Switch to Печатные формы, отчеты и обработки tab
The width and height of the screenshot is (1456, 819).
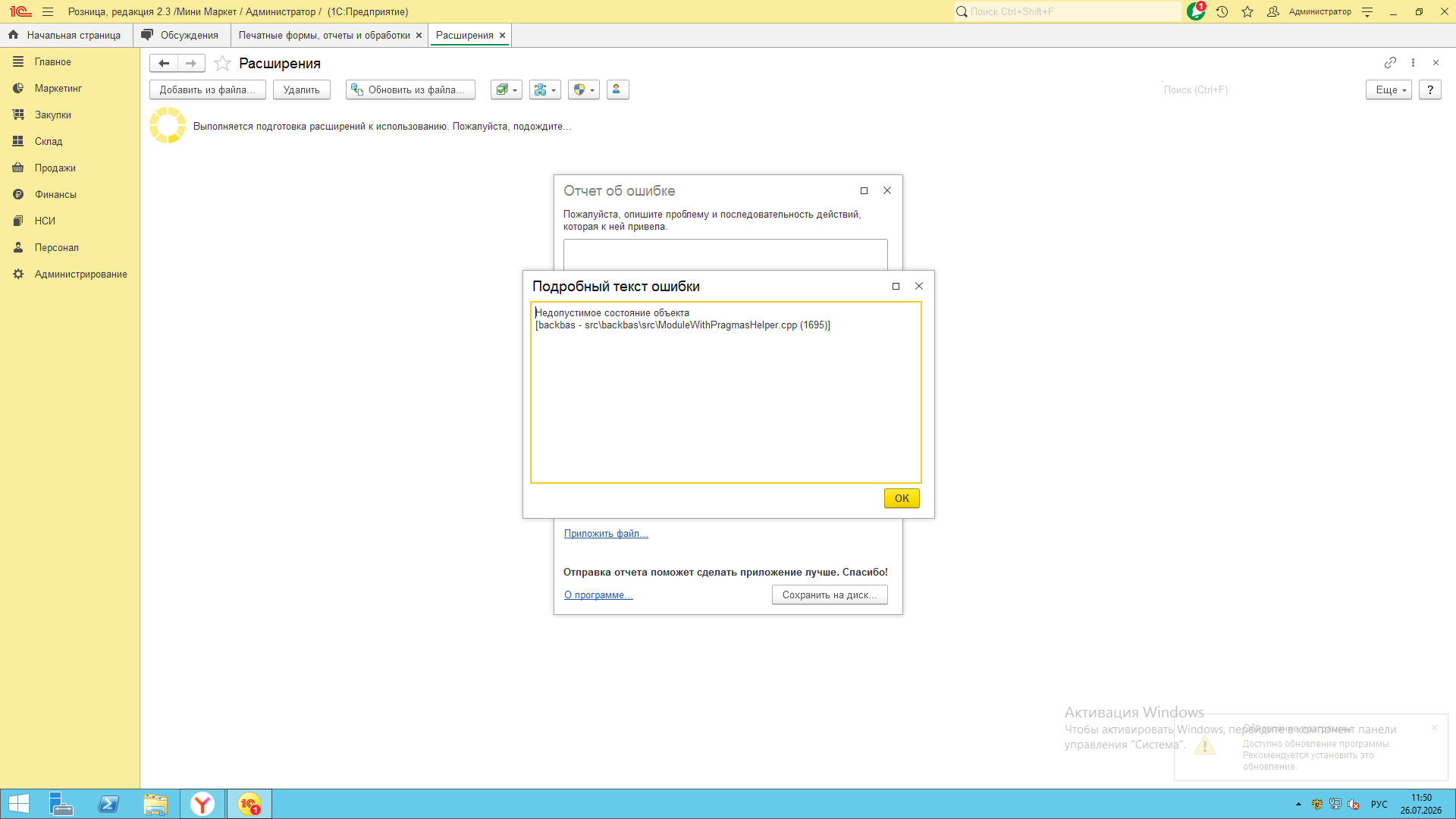tap(324, 35)
